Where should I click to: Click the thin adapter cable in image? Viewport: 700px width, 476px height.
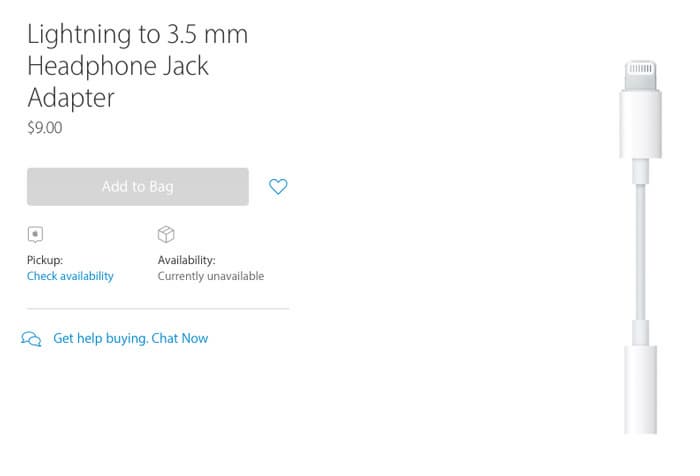640,250
